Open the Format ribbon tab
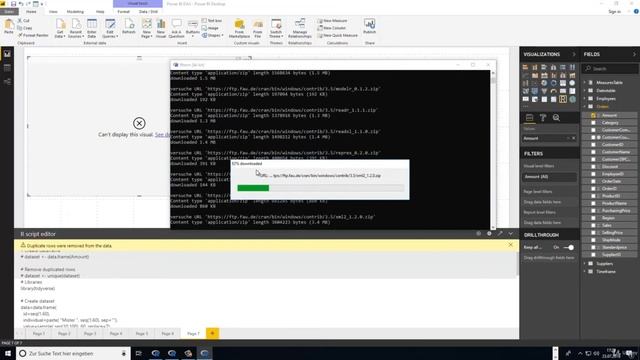 point(123,11)
